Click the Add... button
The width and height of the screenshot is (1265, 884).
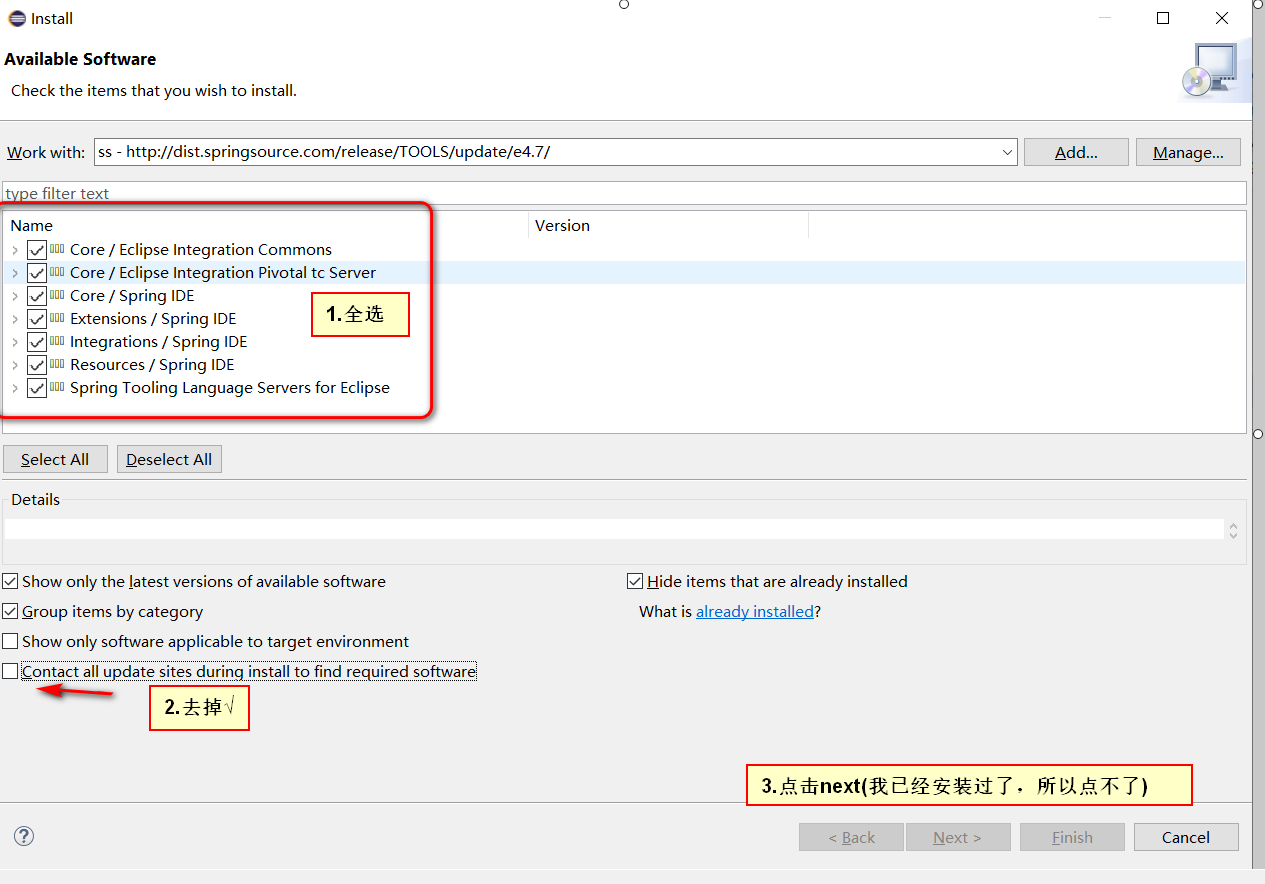pyautogui.click(x=1076, y=152)
